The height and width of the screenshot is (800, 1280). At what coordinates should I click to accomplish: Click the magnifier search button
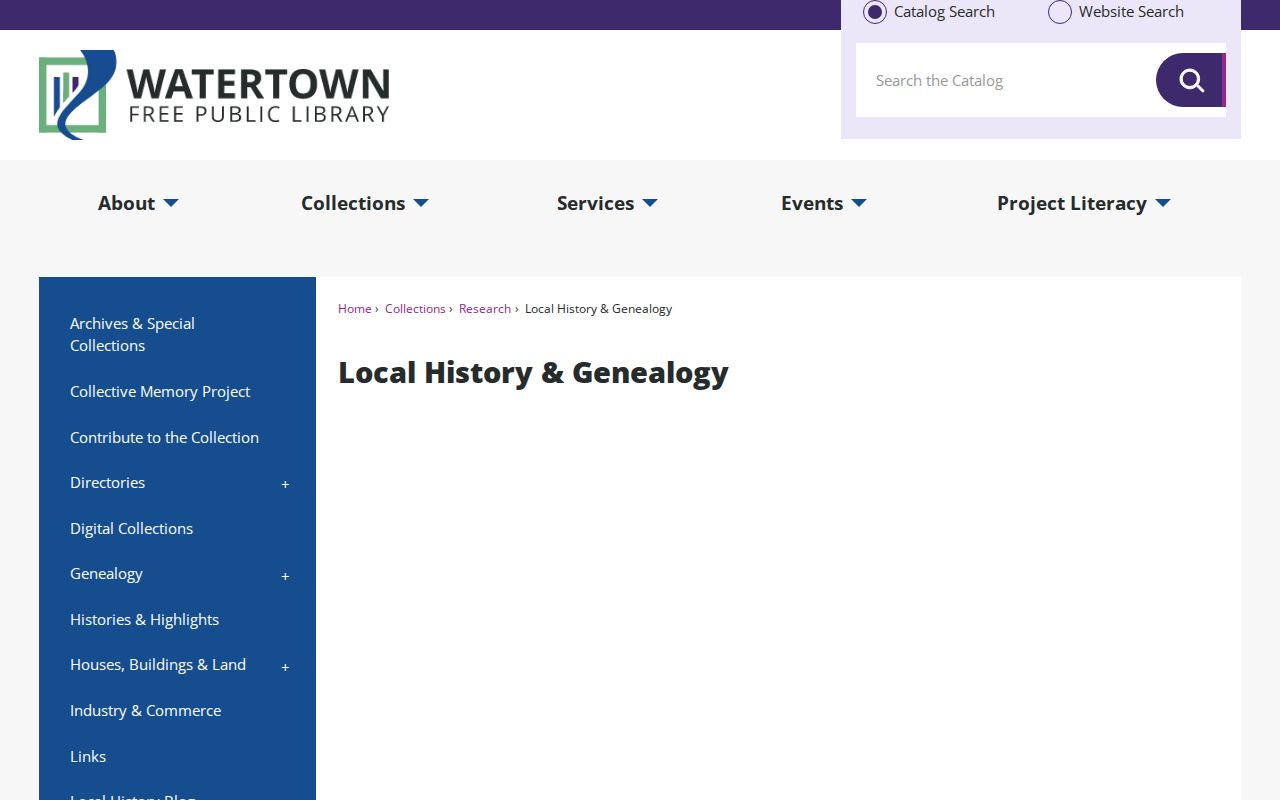(x=1191, y=80)
